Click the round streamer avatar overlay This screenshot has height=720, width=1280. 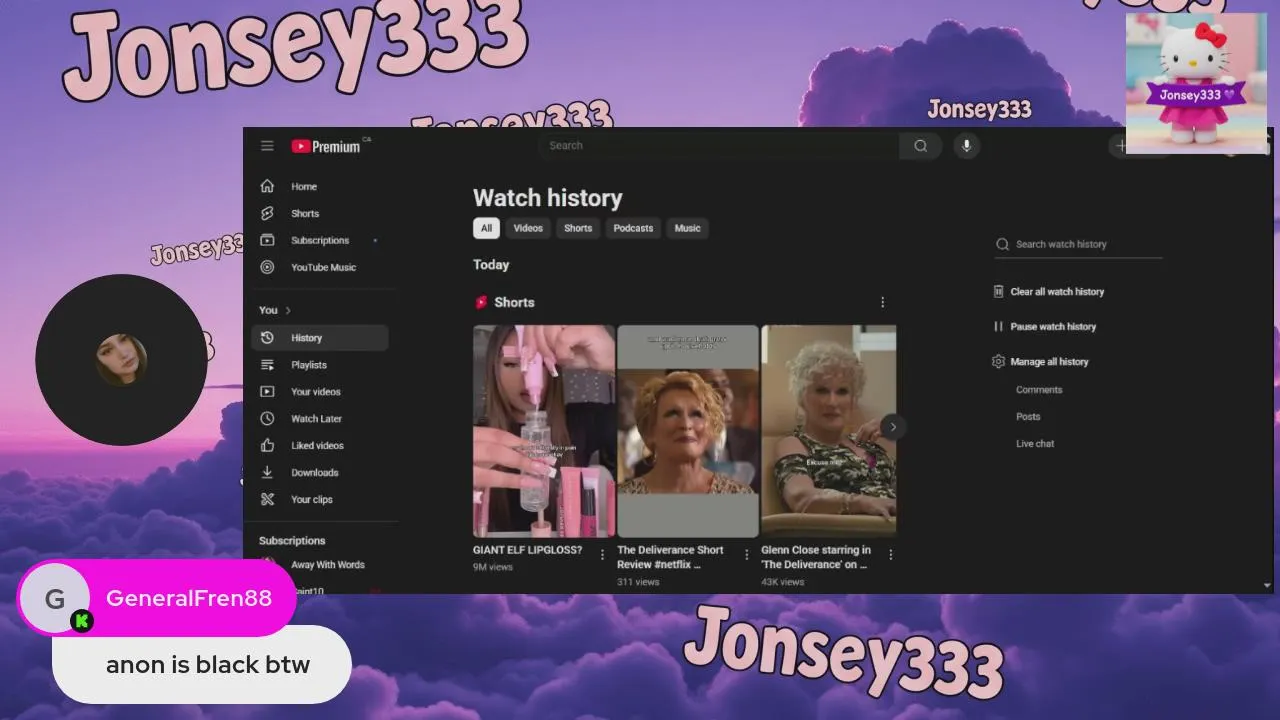(x=121, y=360)
